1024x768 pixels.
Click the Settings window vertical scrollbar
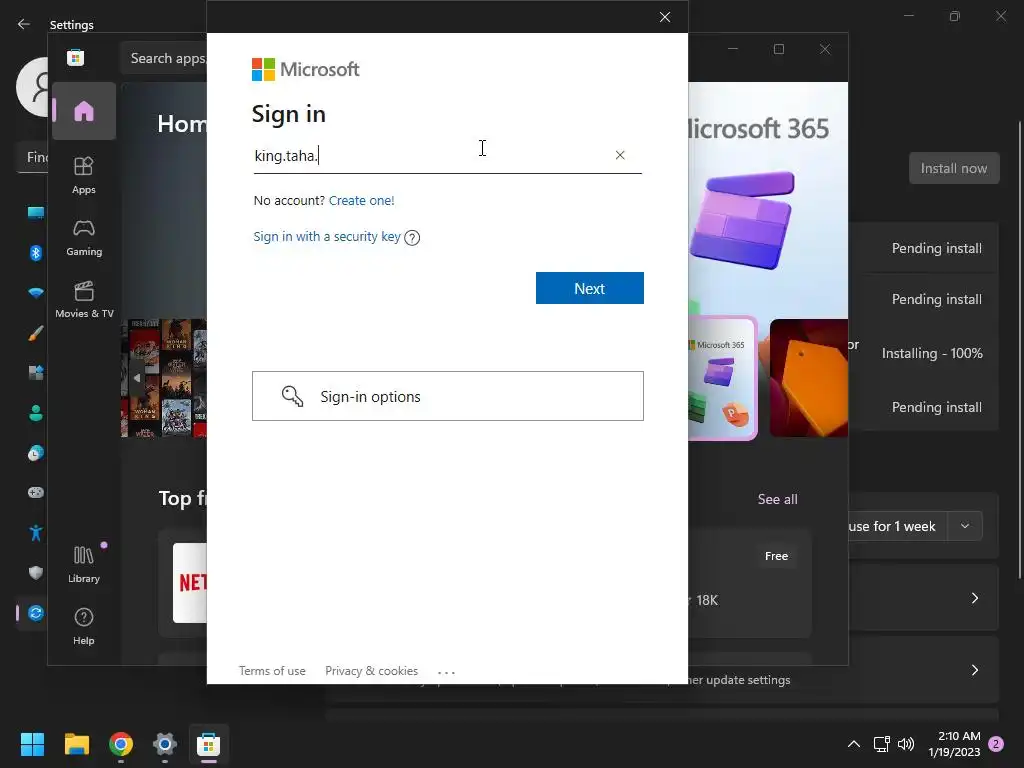[1019, 349]
